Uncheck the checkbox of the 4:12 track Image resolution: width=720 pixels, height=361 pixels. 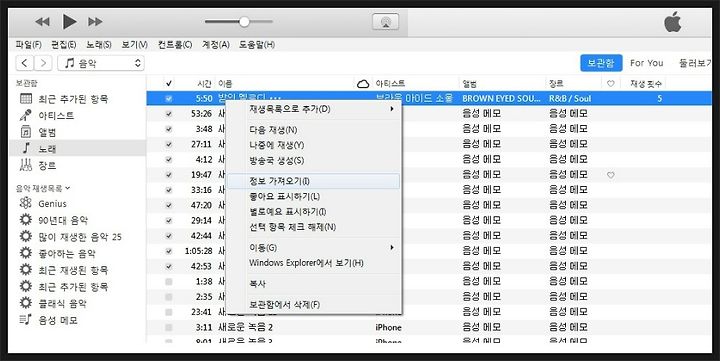coord(169,159)
